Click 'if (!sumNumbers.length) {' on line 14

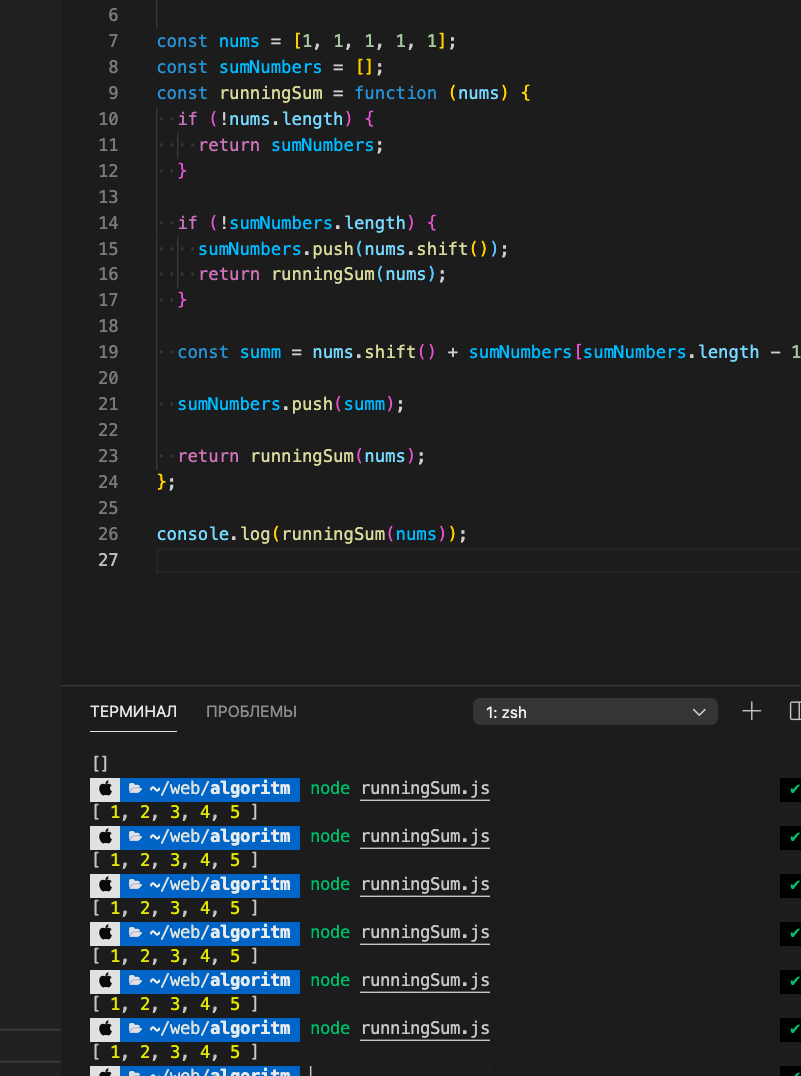click(307, 223)
